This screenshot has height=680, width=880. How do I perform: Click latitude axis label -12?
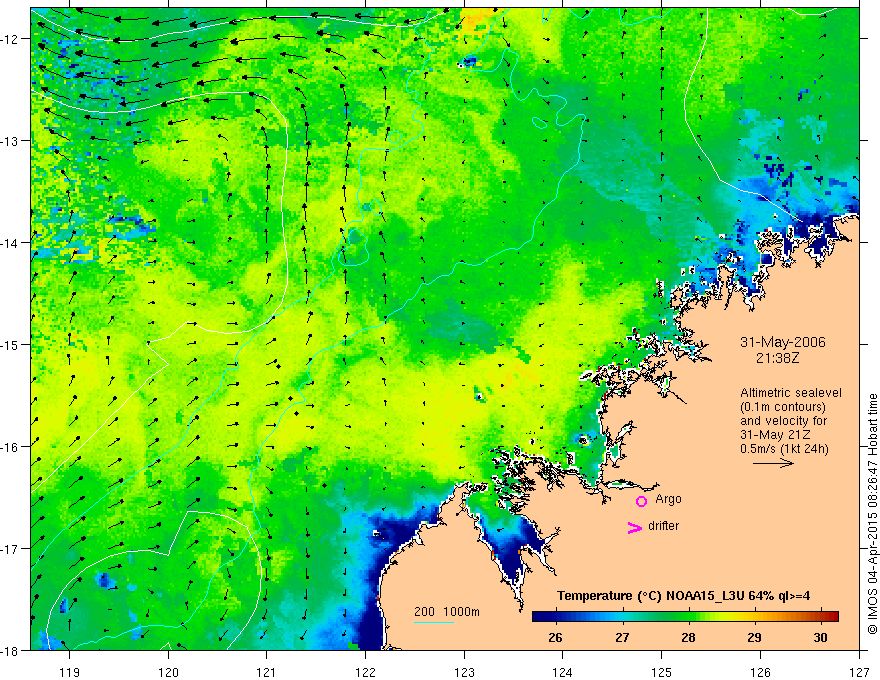(11, 39)
